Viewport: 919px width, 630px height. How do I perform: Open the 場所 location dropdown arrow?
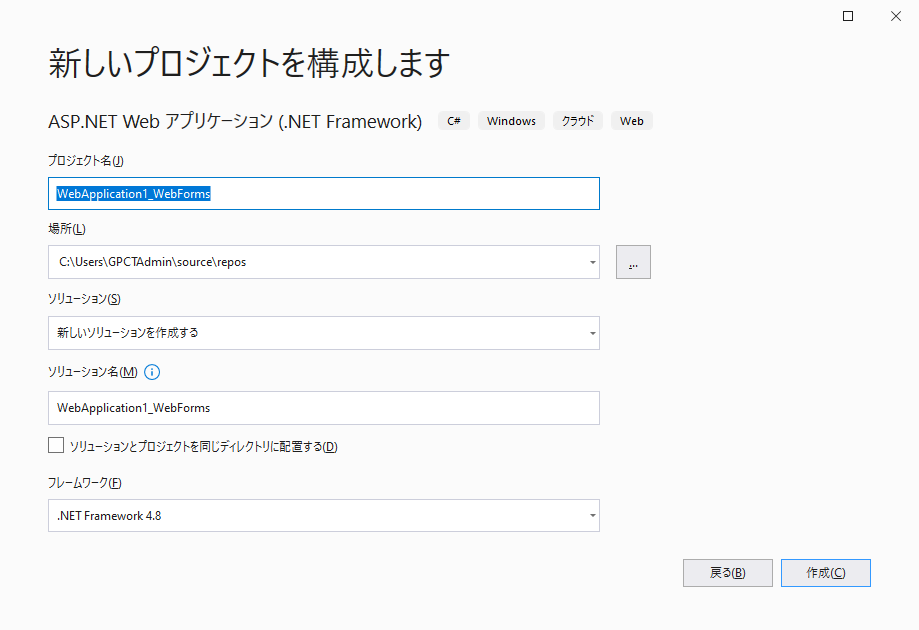(593, 262)
